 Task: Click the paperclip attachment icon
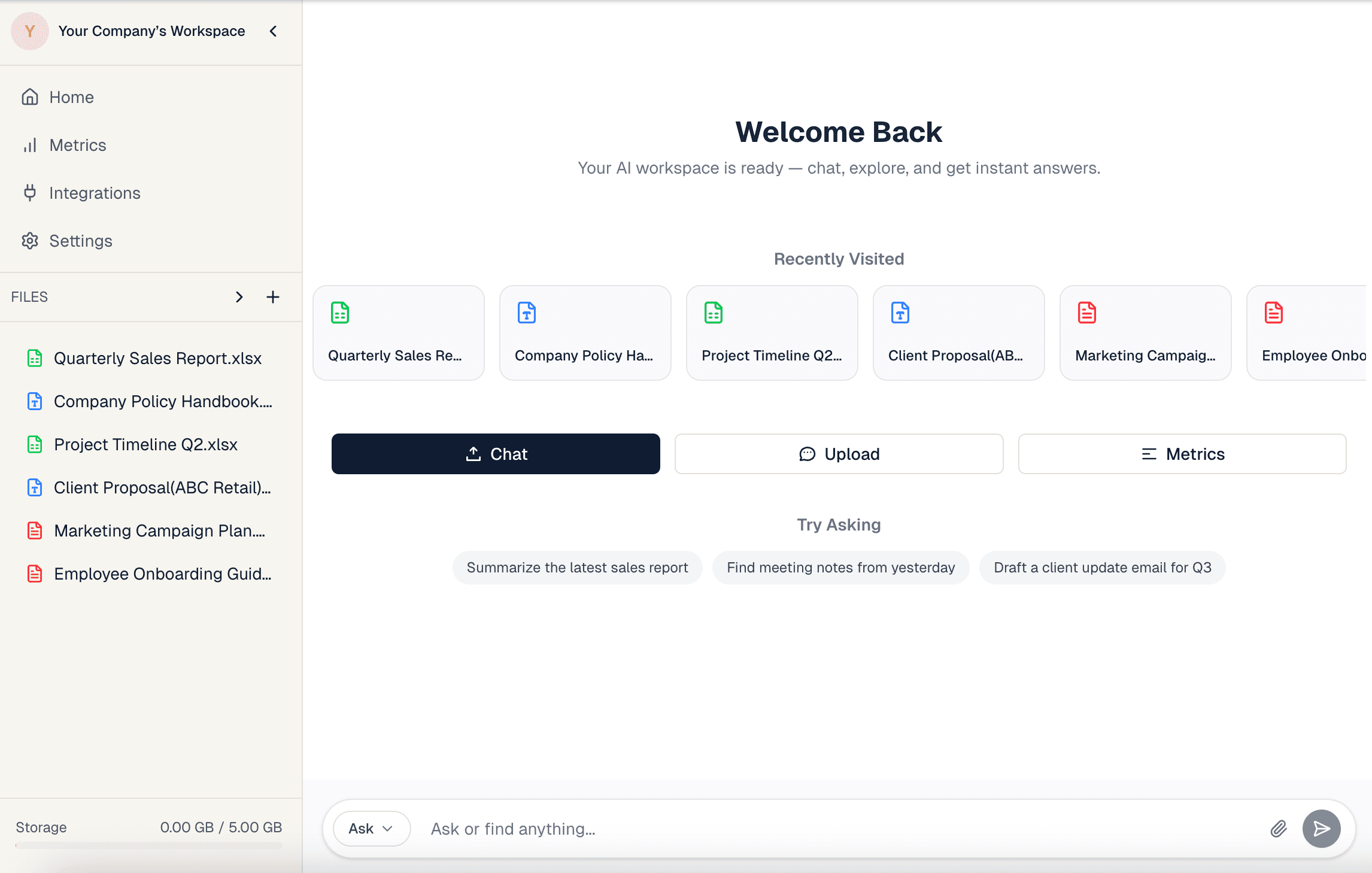coord(1278,829)
